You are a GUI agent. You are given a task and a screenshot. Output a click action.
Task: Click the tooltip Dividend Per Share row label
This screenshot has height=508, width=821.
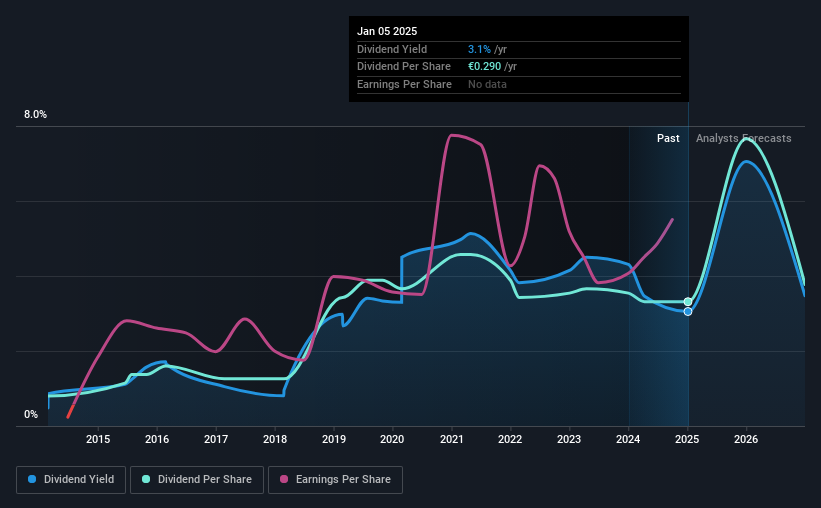[404, 67]
